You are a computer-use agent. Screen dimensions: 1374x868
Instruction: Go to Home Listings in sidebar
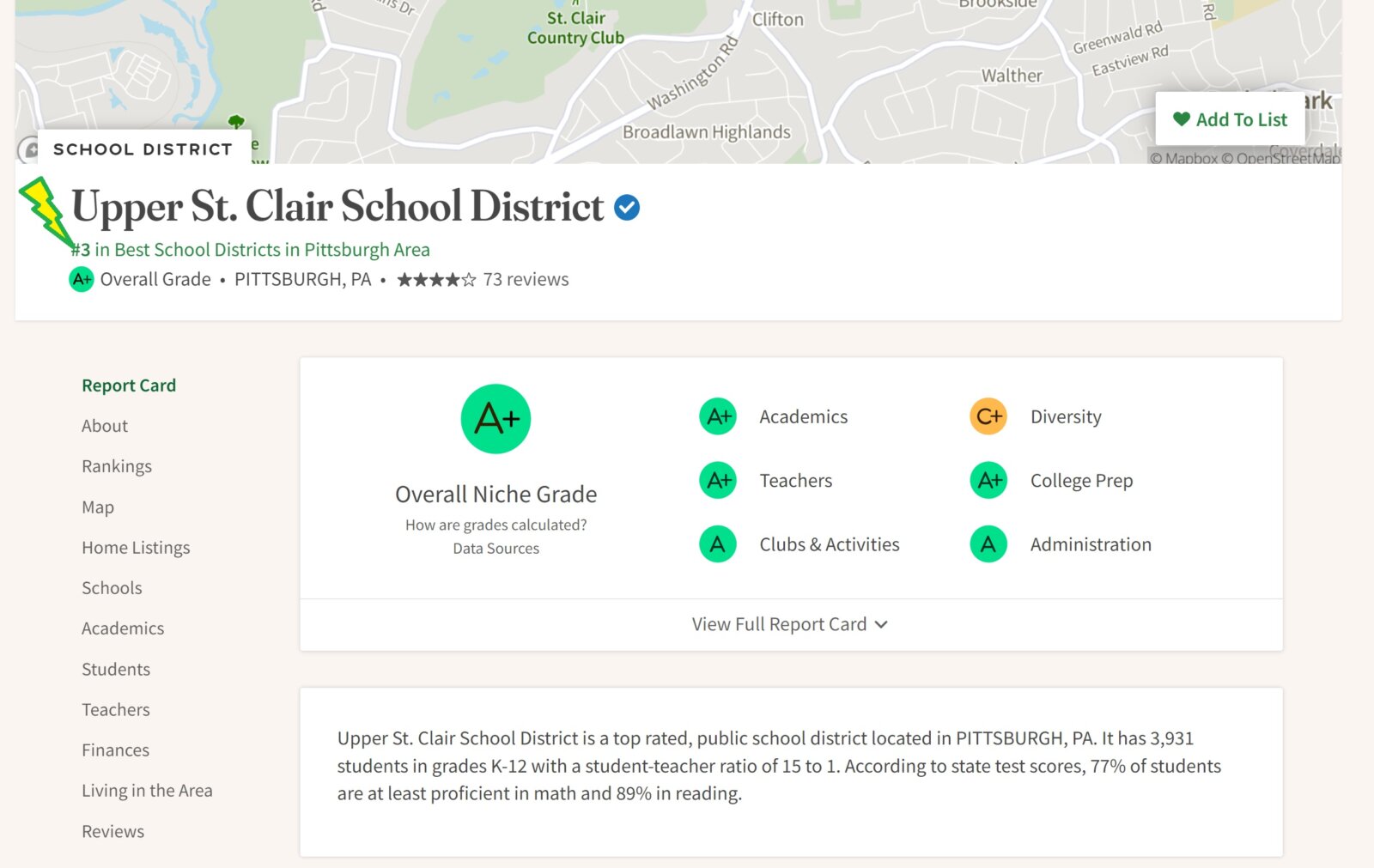point(136,548)
